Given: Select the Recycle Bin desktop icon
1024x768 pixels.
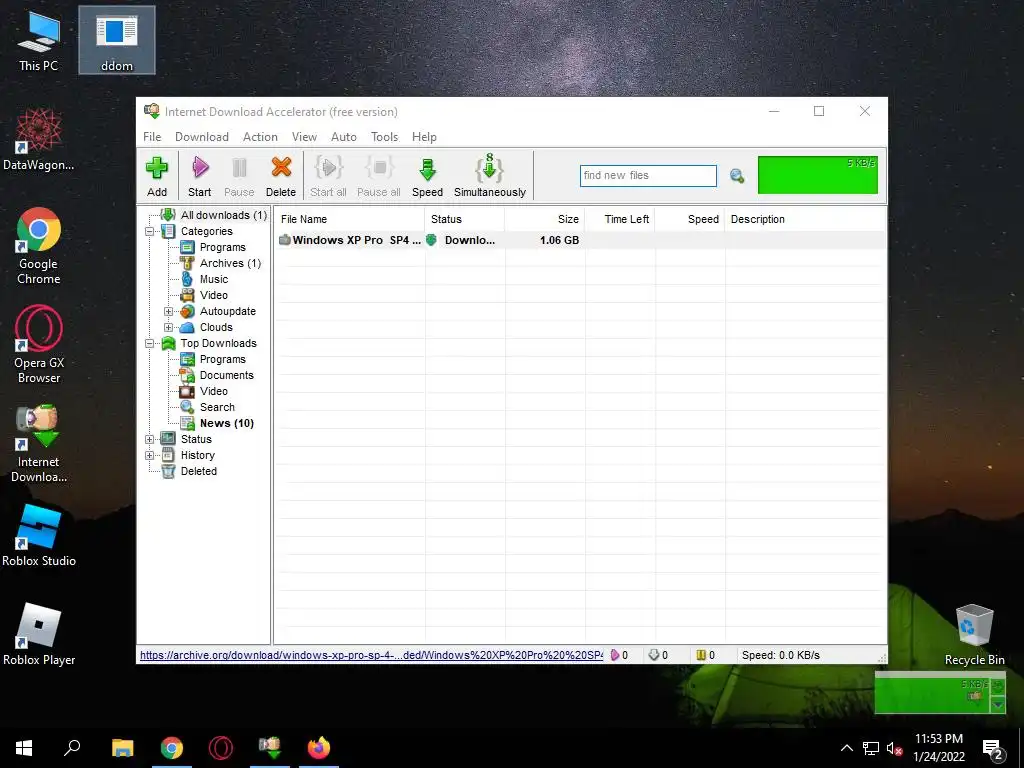Looking at the screenshot, I should point(974,635).
